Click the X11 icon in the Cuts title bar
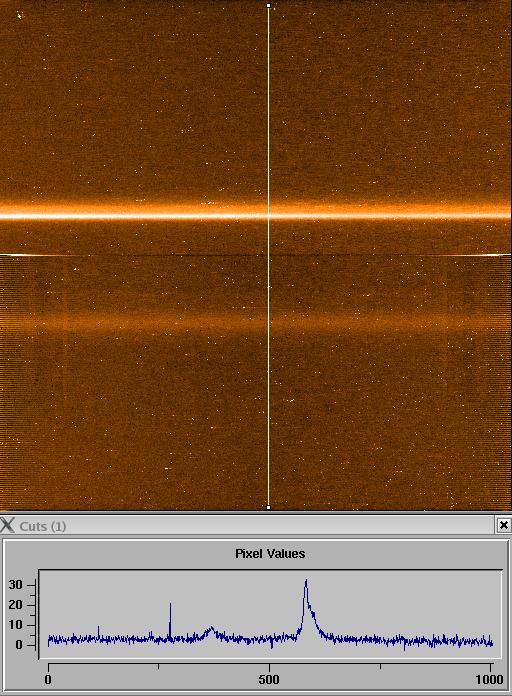 (8, 525)
